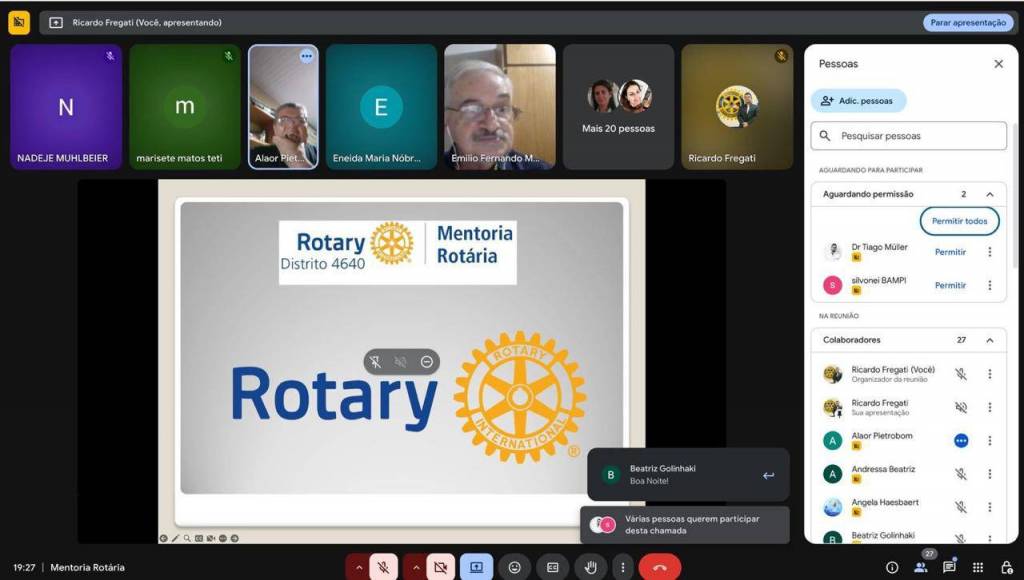1024x580 pixels.
Task: Open the chat panel icon
Action: pyautogui.click(x=949, y=567)
